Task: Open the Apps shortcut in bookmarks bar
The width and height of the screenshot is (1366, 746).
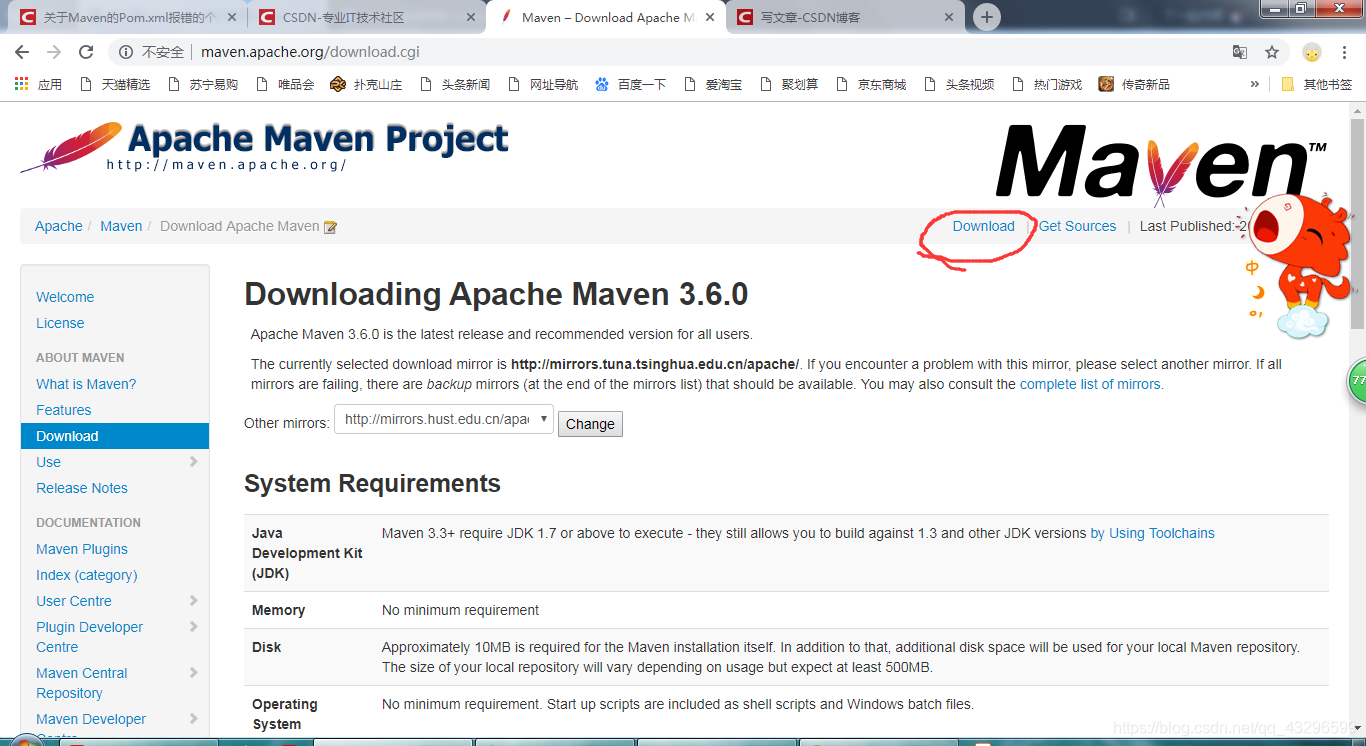Action: [x=38, y=84]
